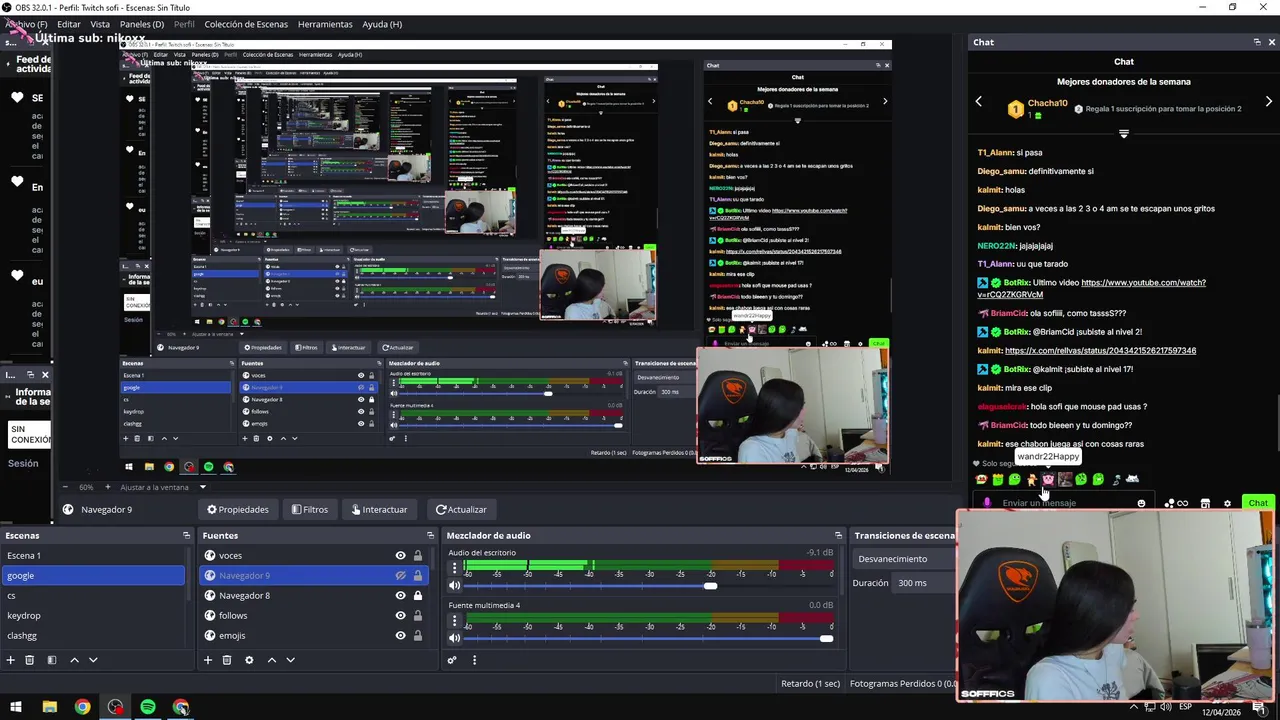Open scene filters icon in Escenas toolbar
This screenshot has height=720, width=1280.
pos(52,660)
